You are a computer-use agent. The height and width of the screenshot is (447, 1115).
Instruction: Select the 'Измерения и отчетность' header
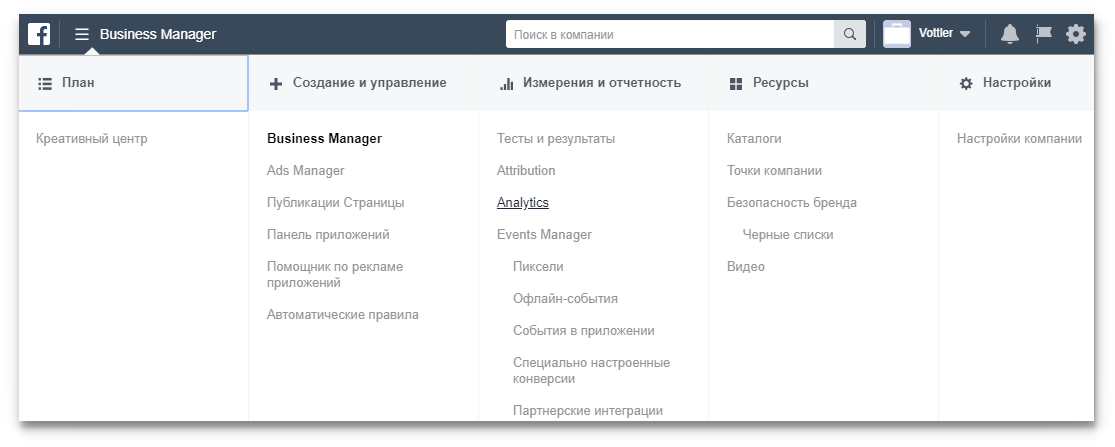pos(594,83)
